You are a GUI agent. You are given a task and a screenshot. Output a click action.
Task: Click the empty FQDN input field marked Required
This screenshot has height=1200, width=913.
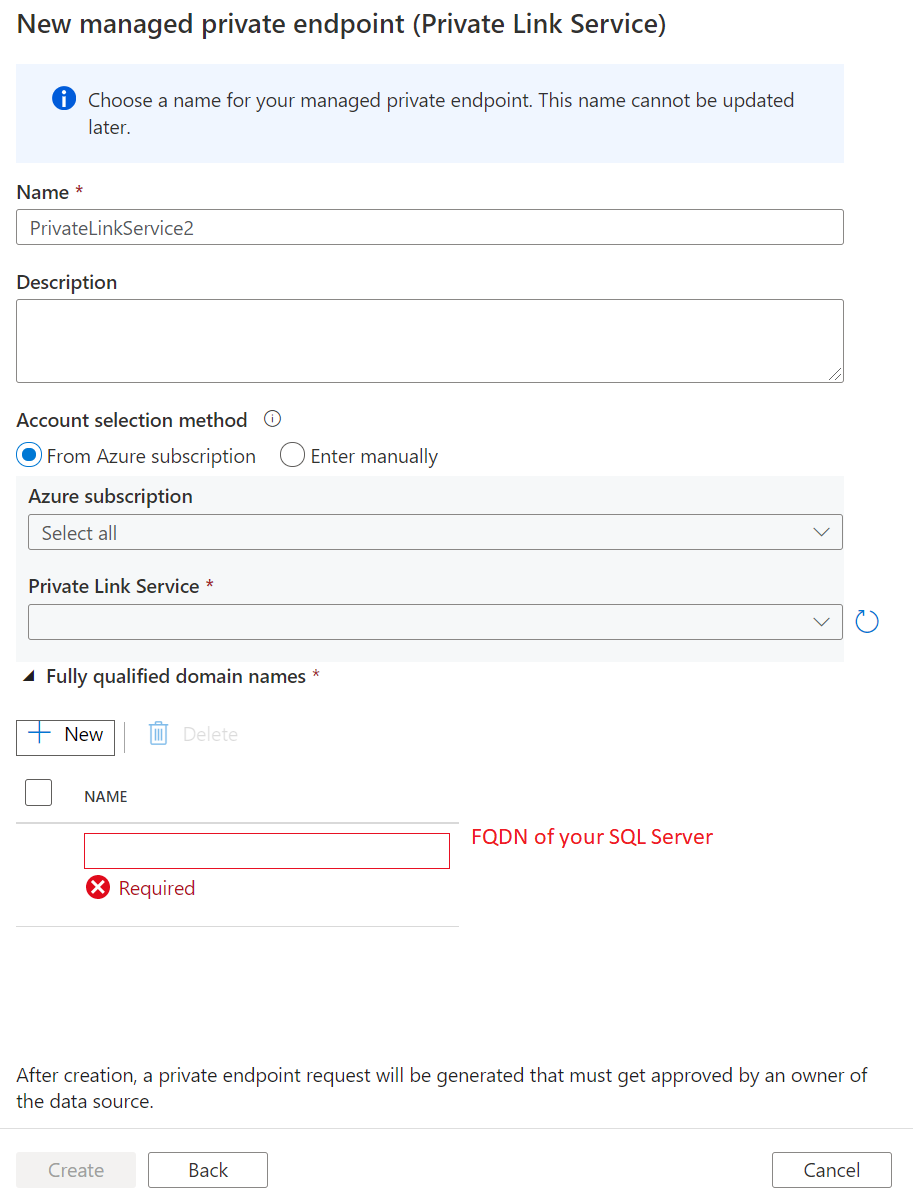click(266, 850)
